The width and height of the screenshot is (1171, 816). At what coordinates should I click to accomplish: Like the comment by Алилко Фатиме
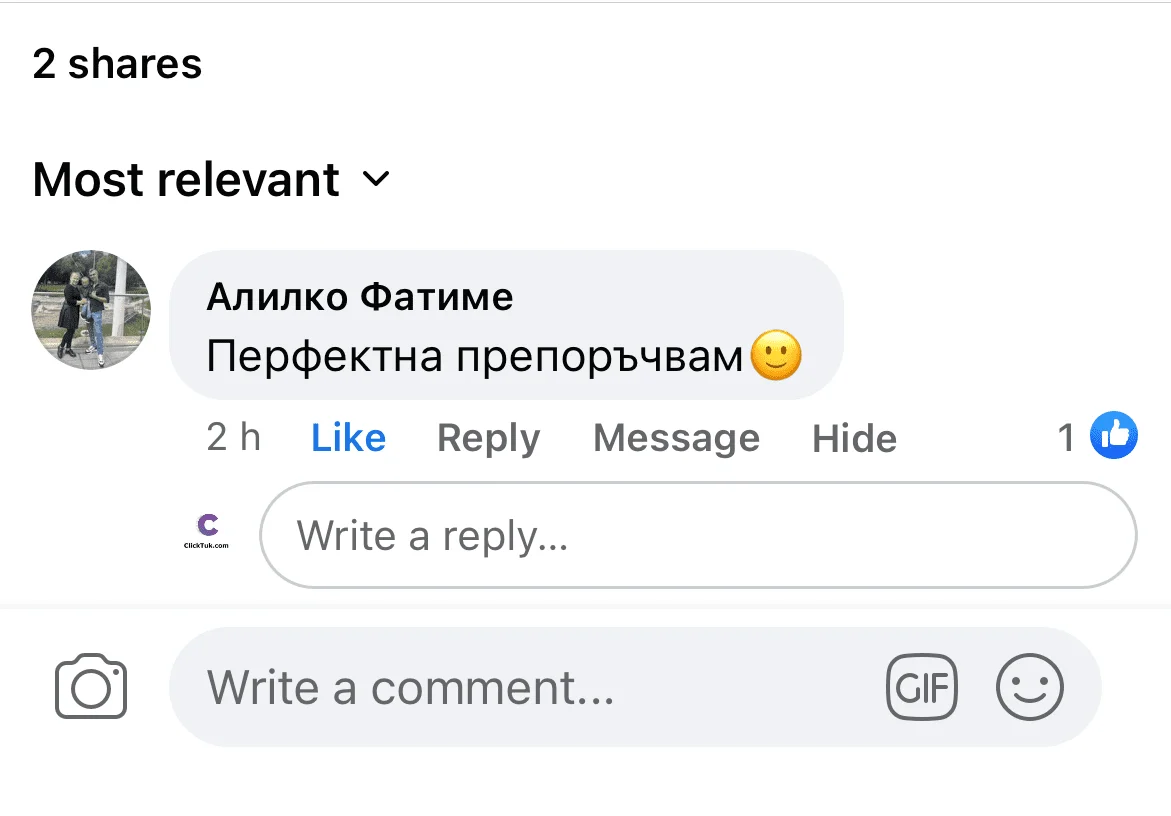[348, 438]
